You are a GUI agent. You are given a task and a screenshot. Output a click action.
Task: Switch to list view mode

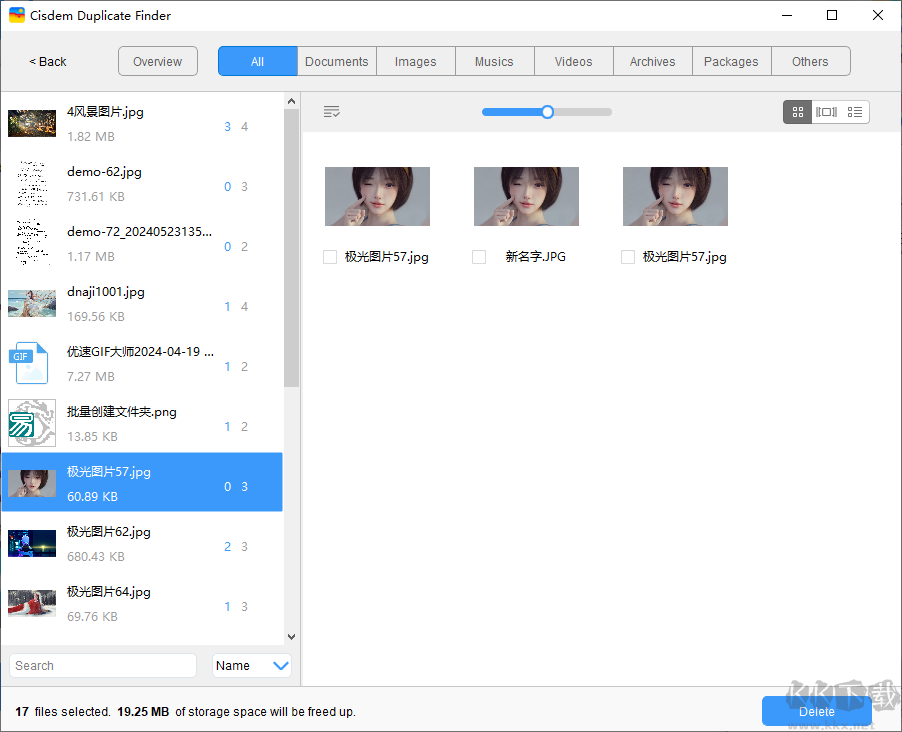click(855, 111)
